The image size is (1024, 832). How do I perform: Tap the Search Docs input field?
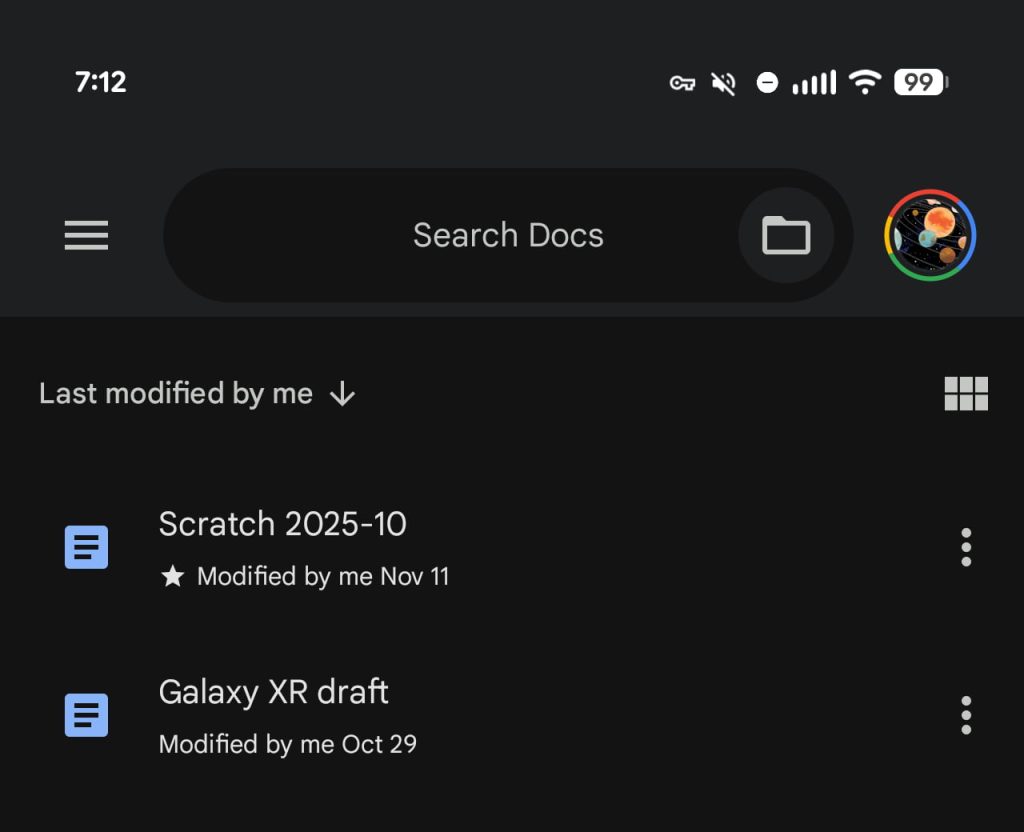(x=508, y=235)
